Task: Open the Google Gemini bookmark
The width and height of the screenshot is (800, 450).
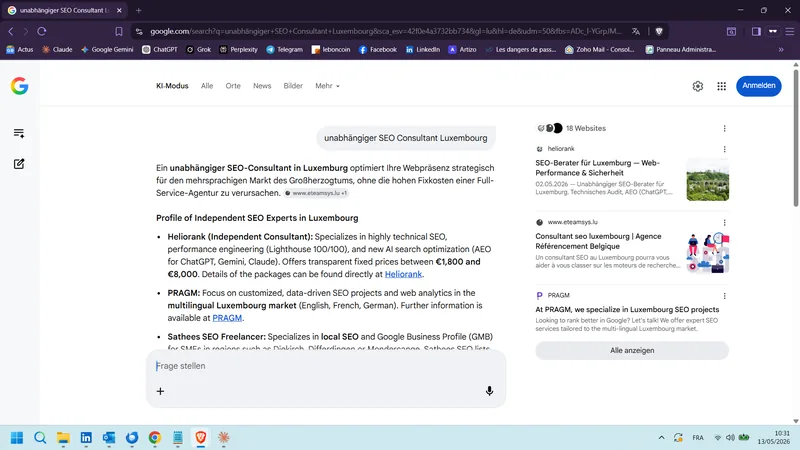Action: [x=107, y=49]
